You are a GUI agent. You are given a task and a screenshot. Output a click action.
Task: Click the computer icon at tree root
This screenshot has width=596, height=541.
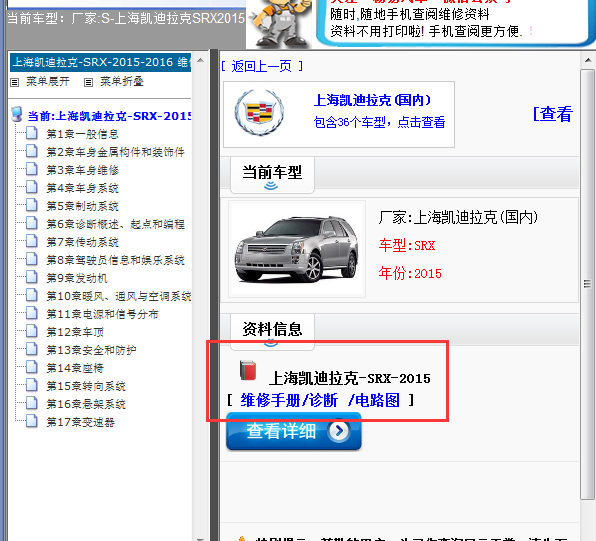pyautogui.click(x=17, y=114)
